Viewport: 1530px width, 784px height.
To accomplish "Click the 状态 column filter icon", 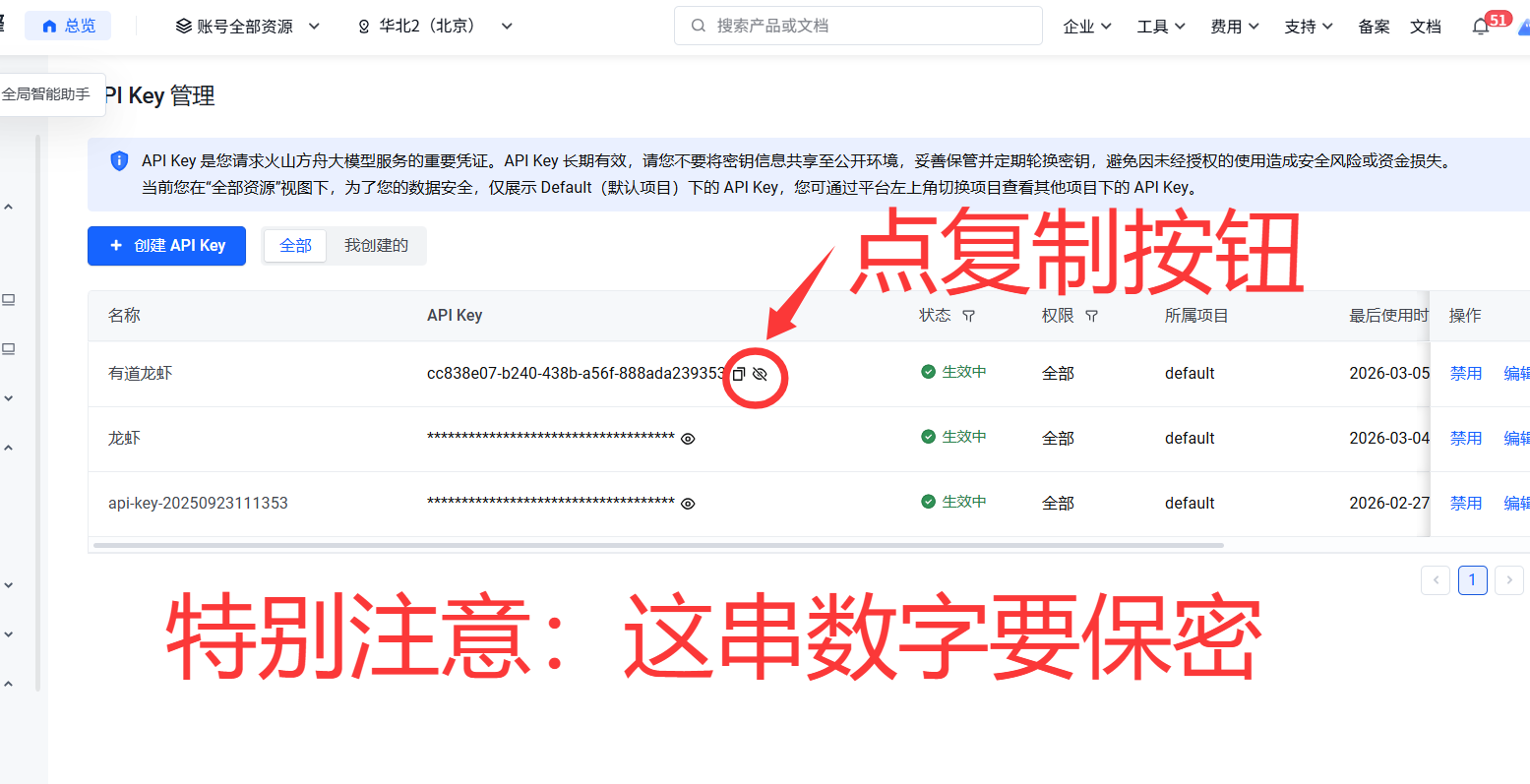I will coord(968,316).
